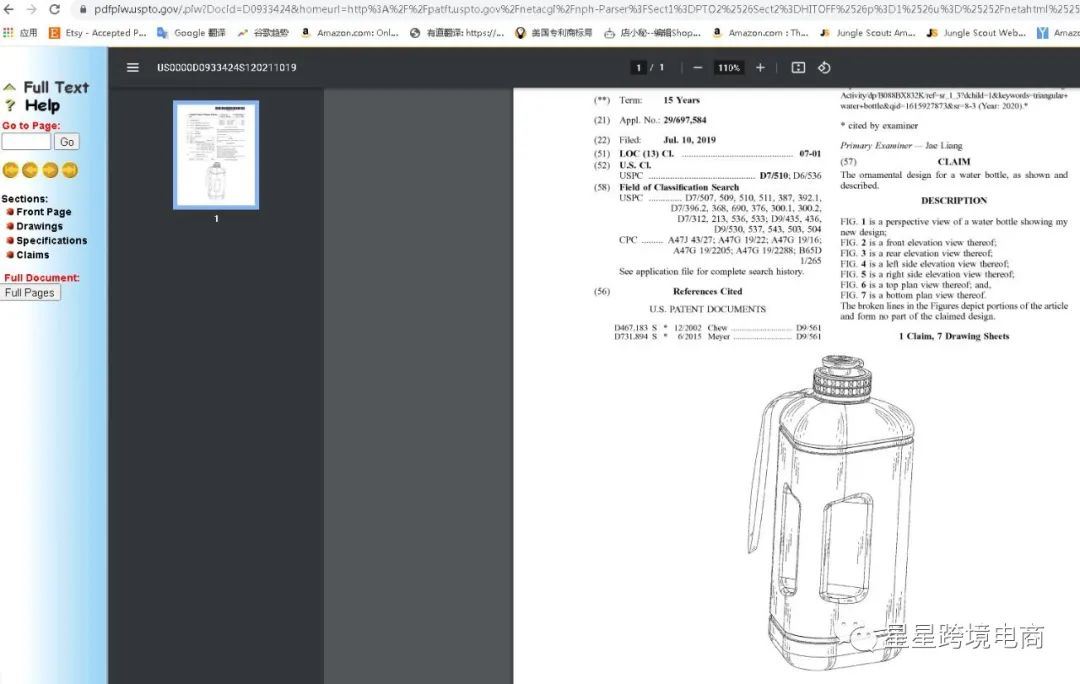Click the Full Pages button
This screenshot has height=684, width=1080.
30,293
